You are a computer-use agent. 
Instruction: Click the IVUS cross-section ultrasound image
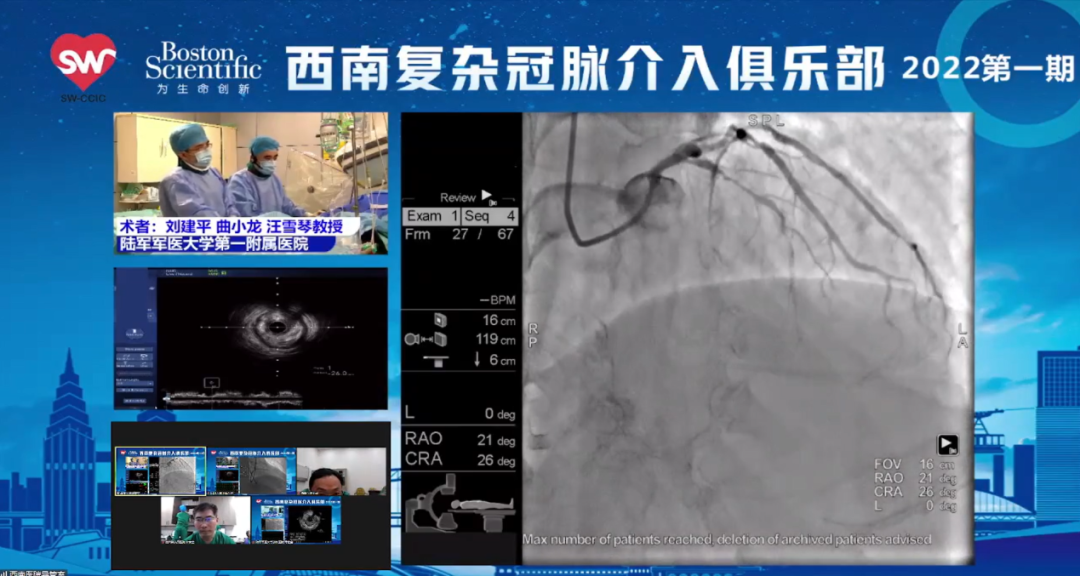[x=277, y=325]
